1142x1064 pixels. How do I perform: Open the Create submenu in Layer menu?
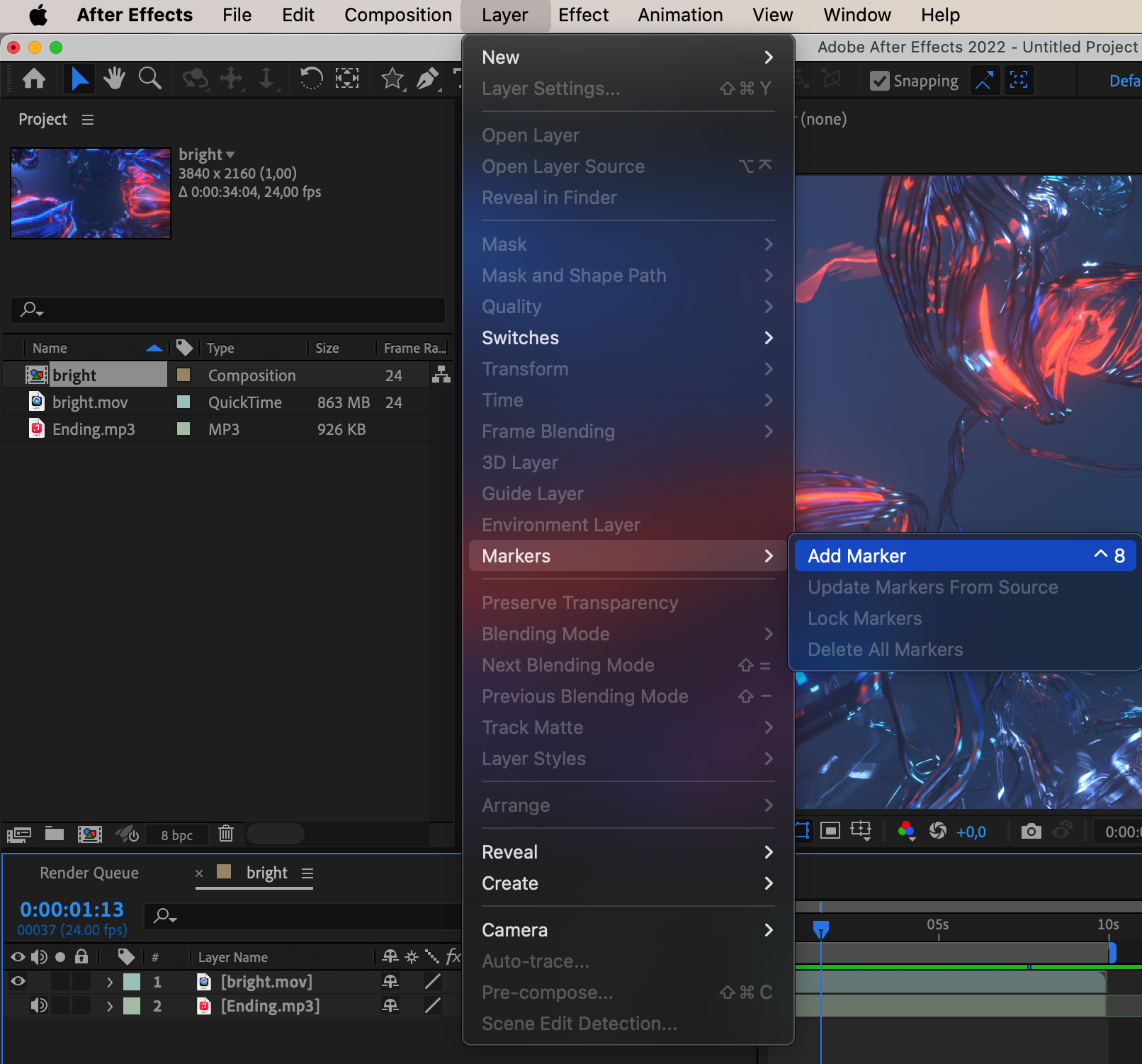pyautogui.click(x=628, y=883)
